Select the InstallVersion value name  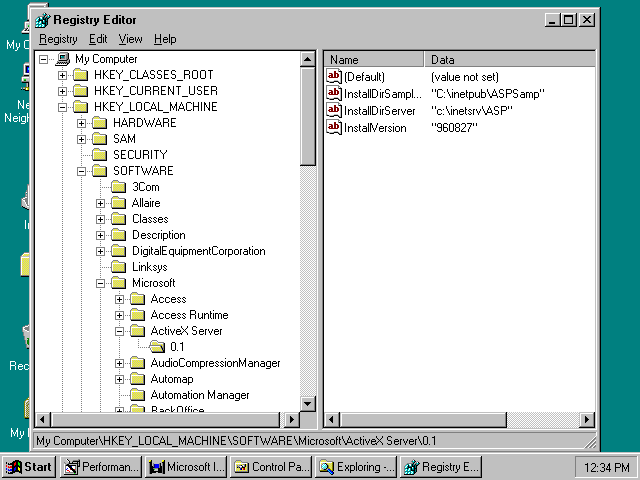(375, 128)
